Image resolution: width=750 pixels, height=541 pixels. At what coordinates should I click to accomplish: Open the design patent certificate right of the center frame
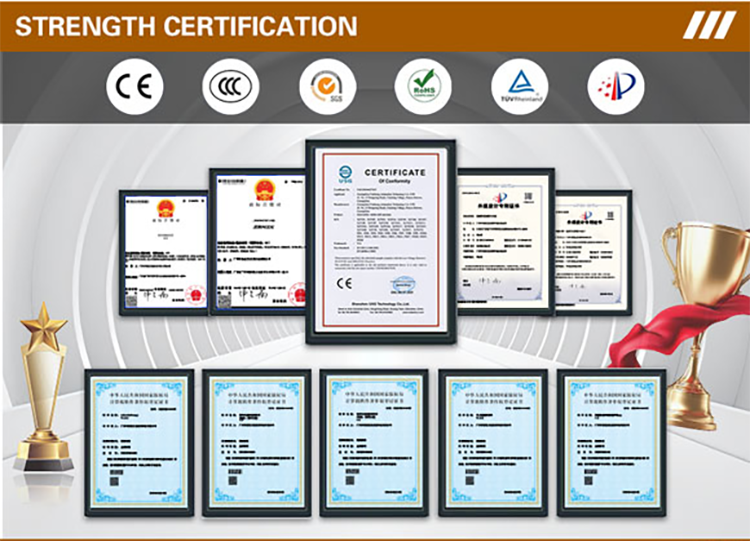pyautogui.click(x=506, y=242)
